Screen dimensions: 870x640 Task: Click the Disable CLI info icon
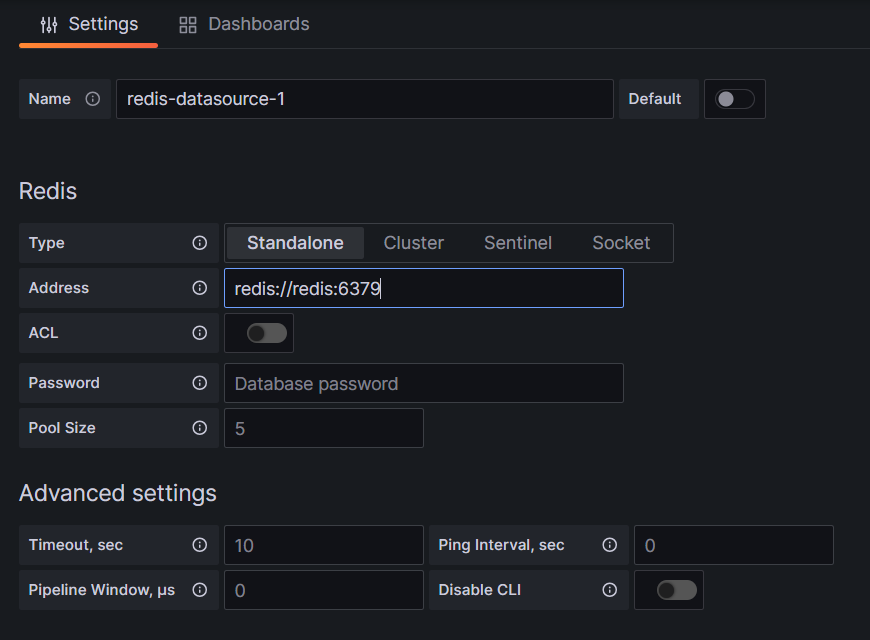coord(609,590)
